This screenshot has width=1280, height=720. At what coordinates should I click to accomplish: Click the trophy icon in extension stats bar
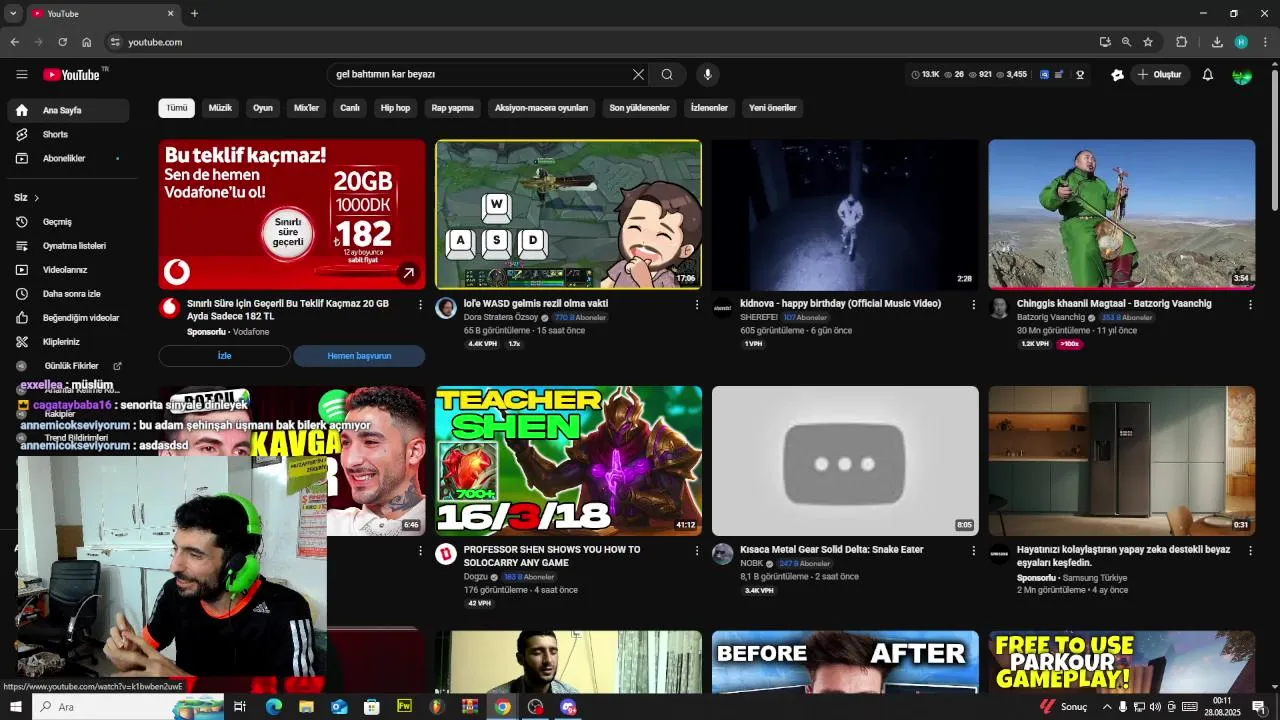tap(1080, 74)
